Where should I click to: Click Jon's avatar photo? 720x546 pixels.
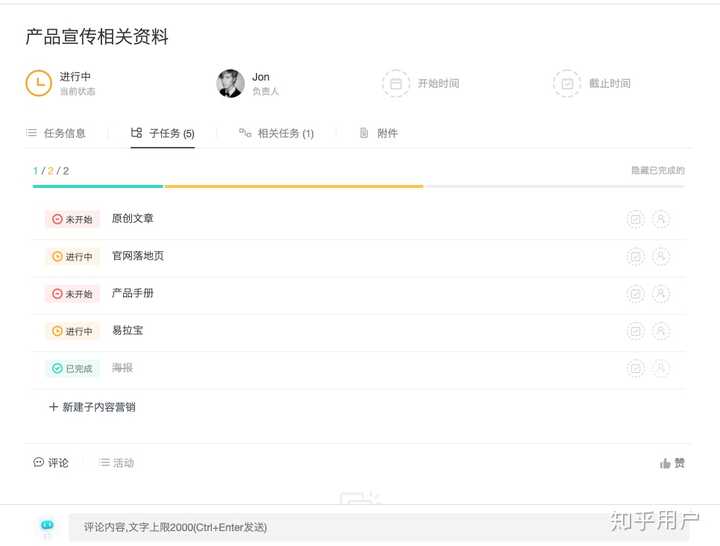231,84
